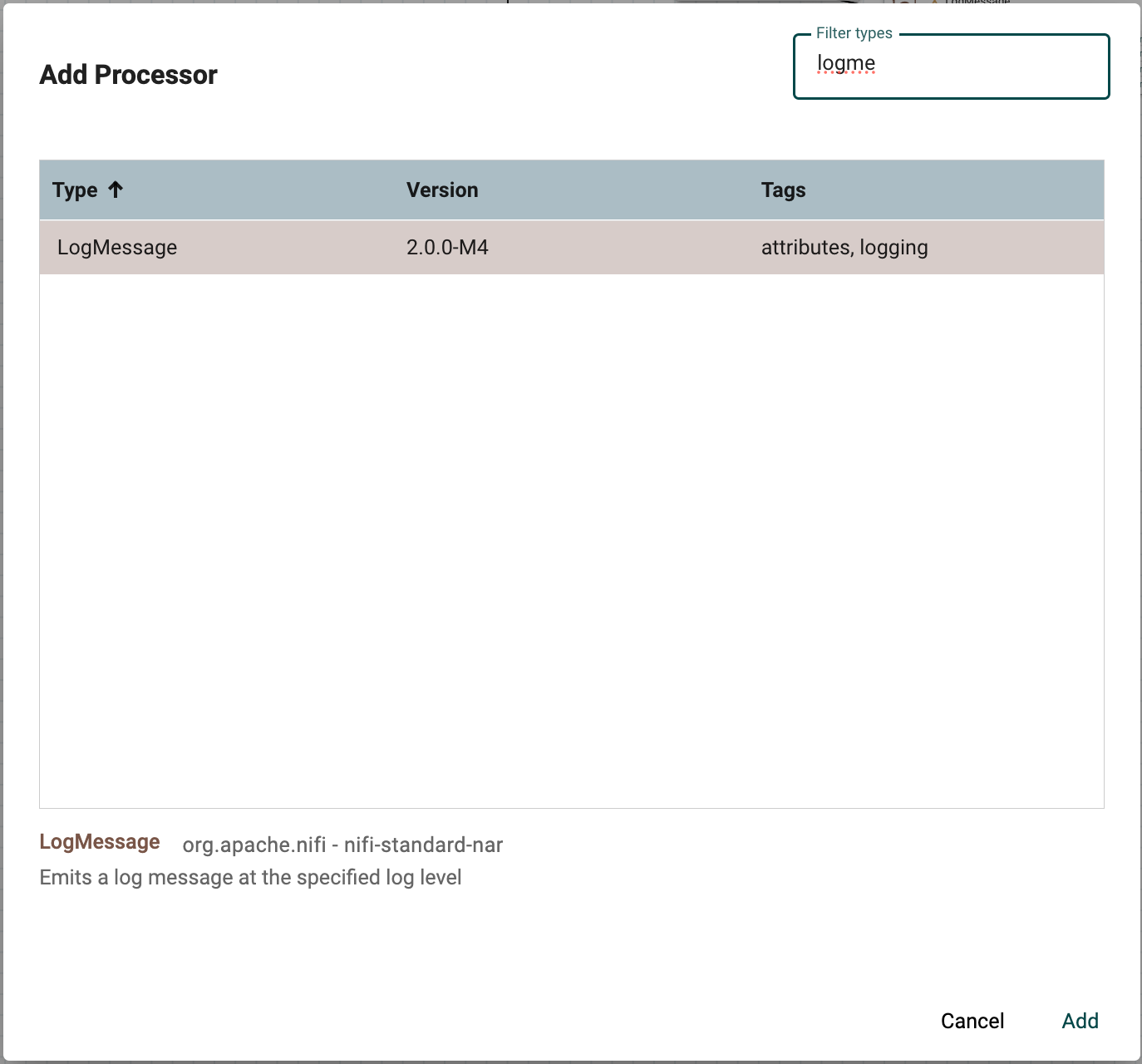Sort by the Tags column header
The image size is (1142, 1064).
783,190
